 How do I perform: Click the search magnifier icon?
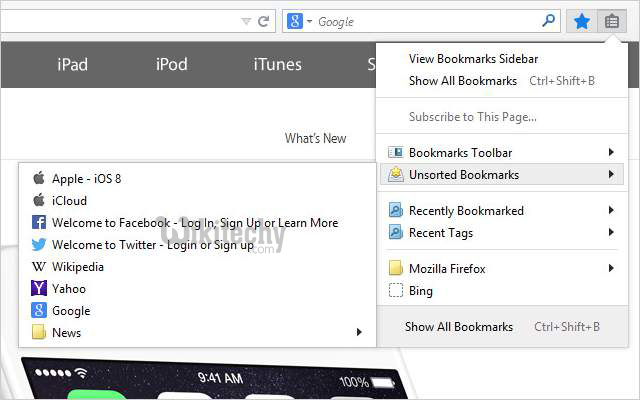coord(549,20)
